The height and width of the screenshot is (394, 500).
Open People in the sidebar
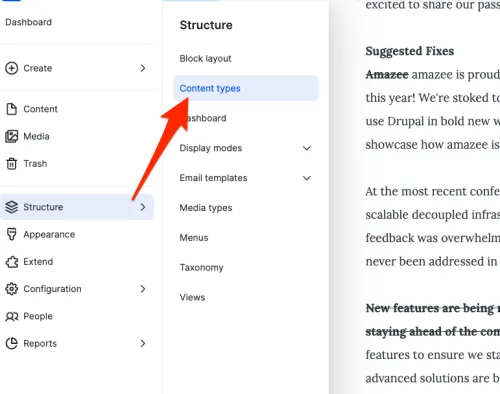pos(38,316)
